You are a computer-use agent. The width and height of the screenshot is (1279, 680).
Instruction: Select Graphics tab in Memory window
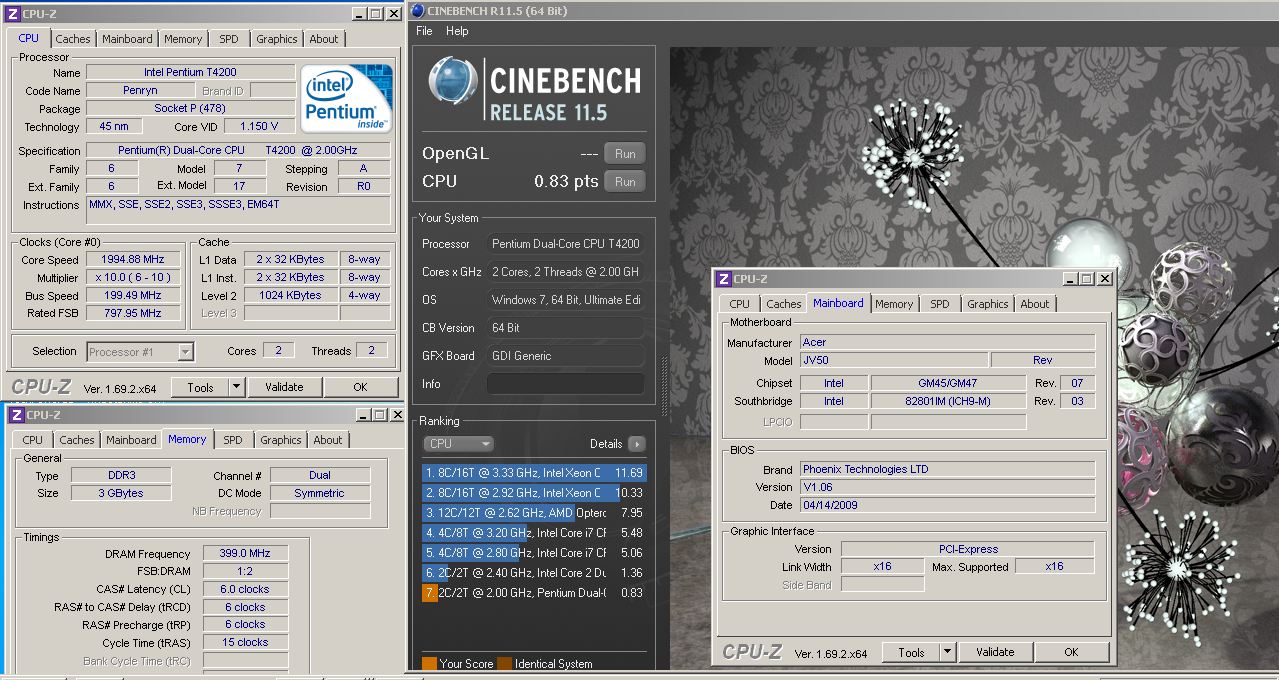[x=281, y=440]
